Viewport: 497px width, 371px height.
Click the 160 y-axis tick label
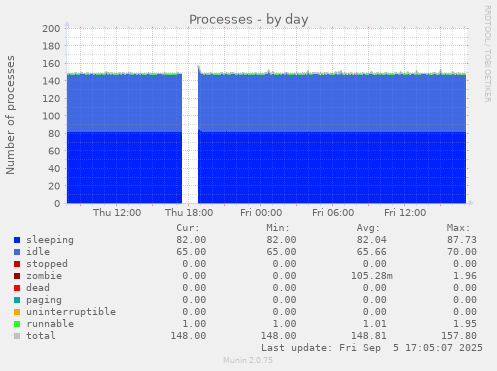pyautogui.click(x=51, y=64)
